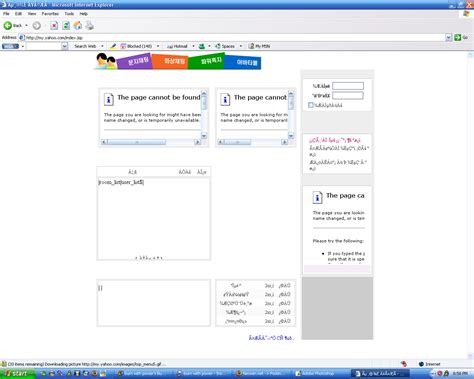Click the highlighter icon in MSN toolbar
The image size is (474, 379).
[x=113, y=46]
